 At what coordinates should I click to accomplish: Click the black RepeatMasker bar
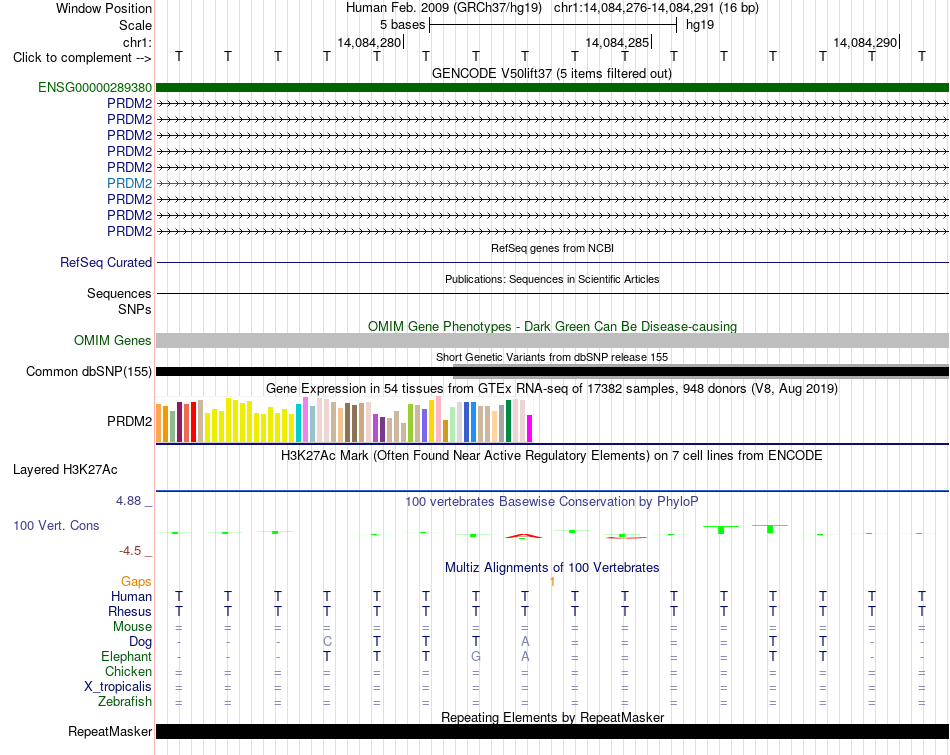552,731
